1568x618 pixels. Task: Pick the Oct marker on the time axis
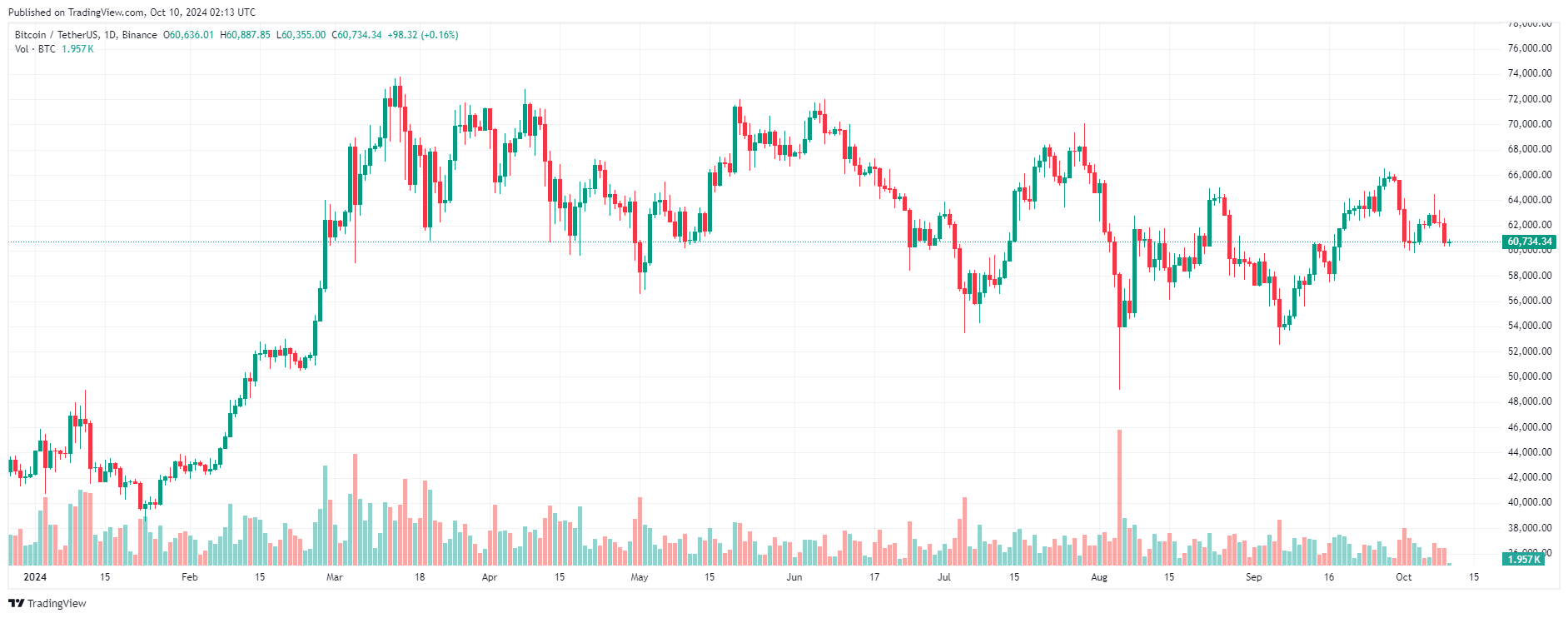[x=1404, y=577]
